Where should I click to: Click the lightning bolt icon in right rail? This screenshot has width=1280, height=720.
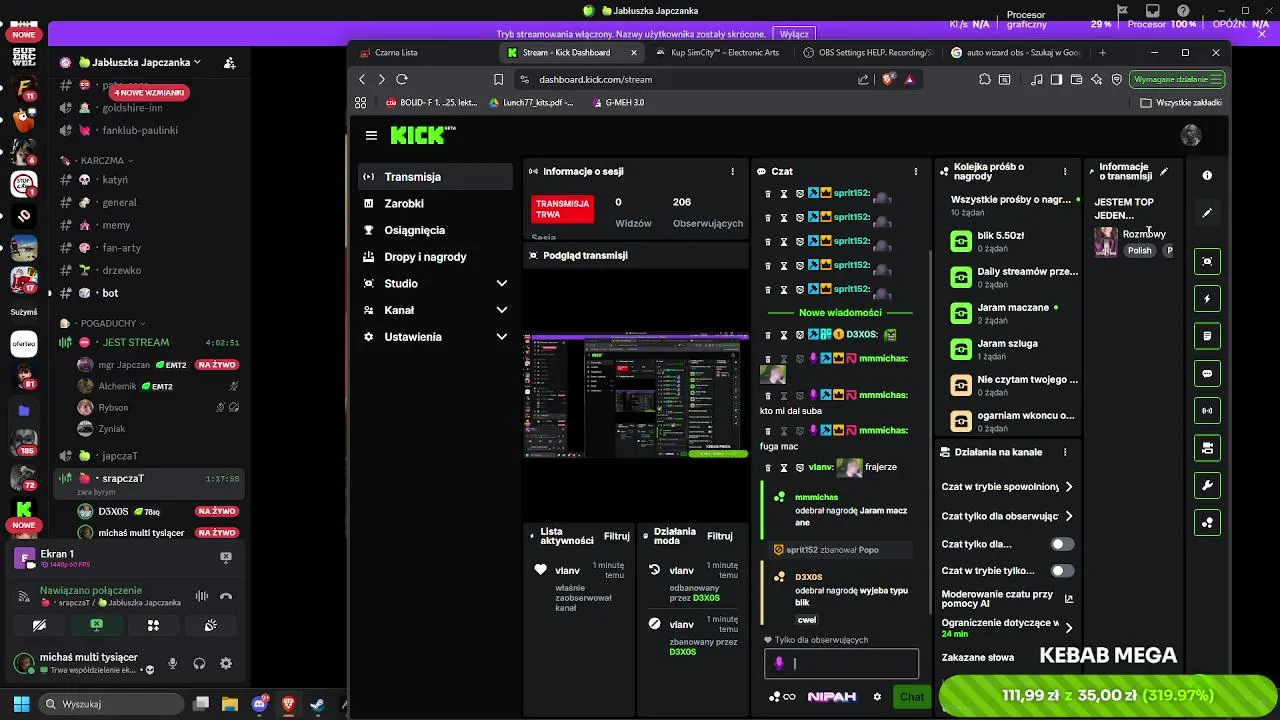pos(1207,298)
